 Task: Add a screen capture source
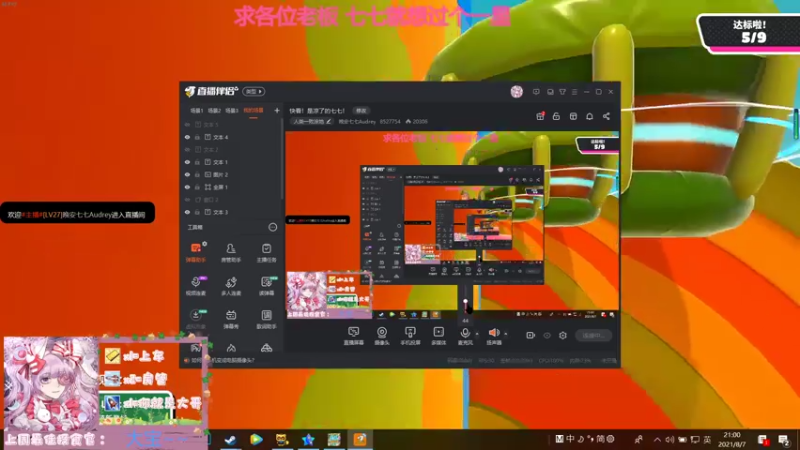point(354,336)
